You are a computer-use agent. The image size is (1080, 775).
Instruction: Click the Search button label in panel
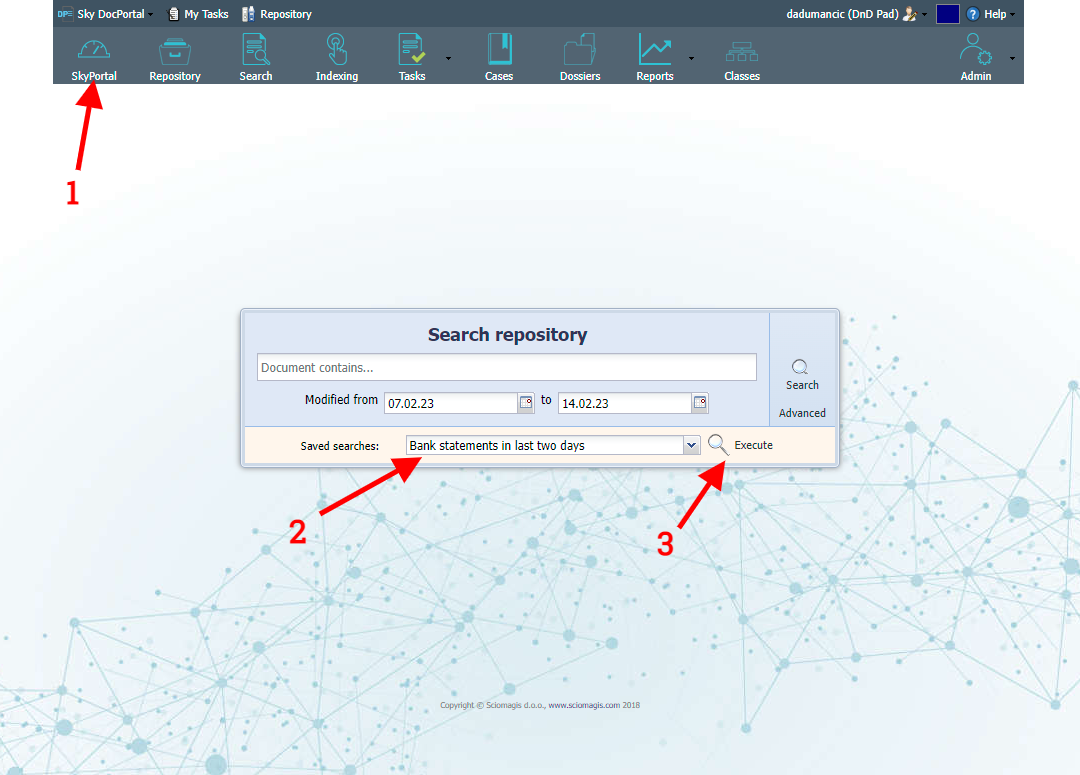[802, 385]
